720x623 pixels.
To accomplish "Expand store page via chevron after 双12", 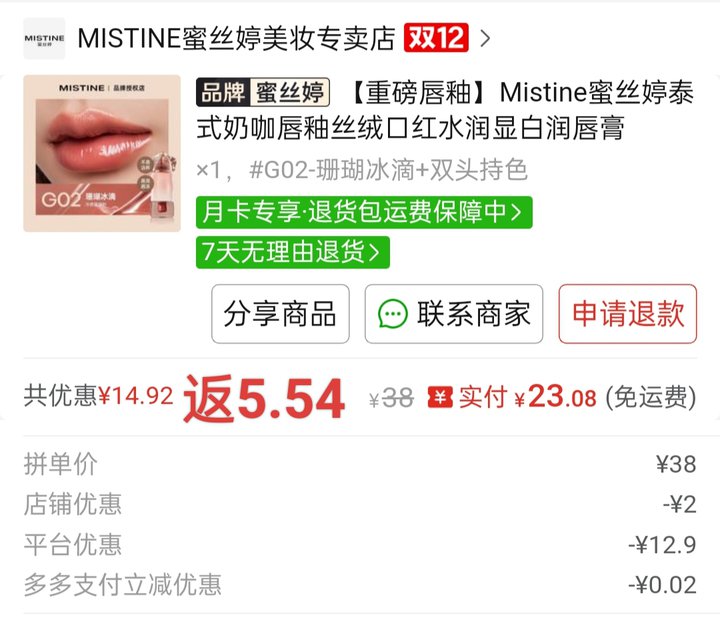I will [485, 38].
